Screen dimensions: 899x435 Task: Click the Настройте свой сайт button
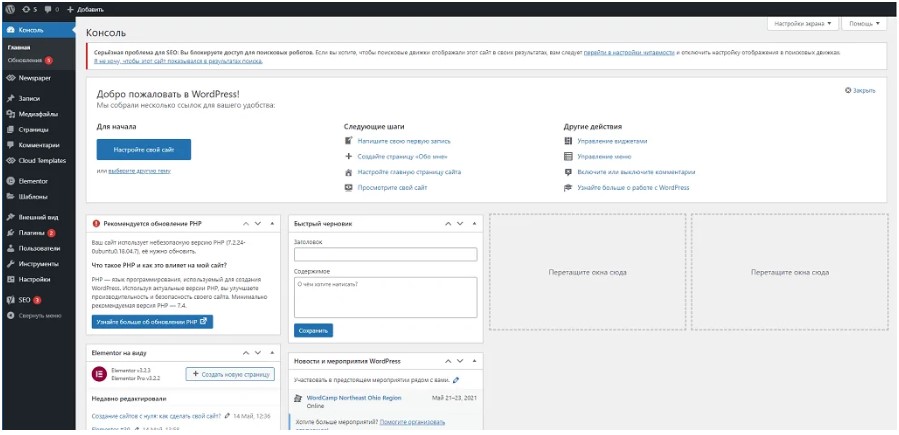pos(144,150)
